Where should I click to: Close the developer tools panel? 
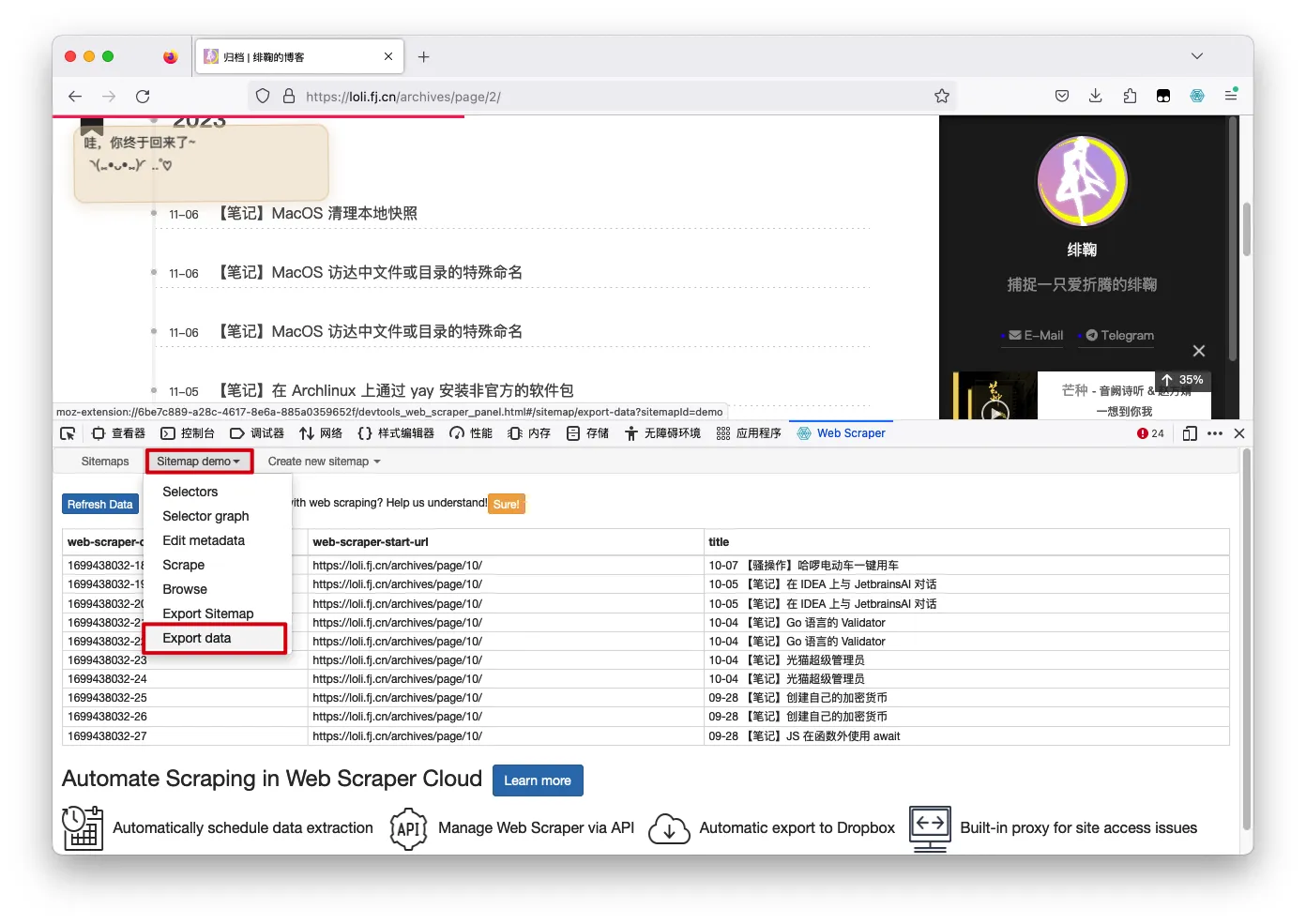[x=1239, y=433]
